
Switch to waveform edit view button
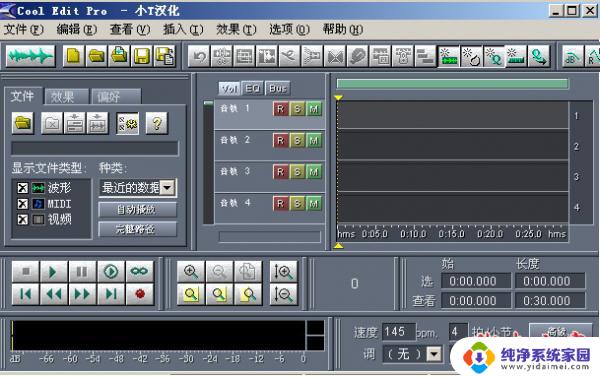coord(31,57)
